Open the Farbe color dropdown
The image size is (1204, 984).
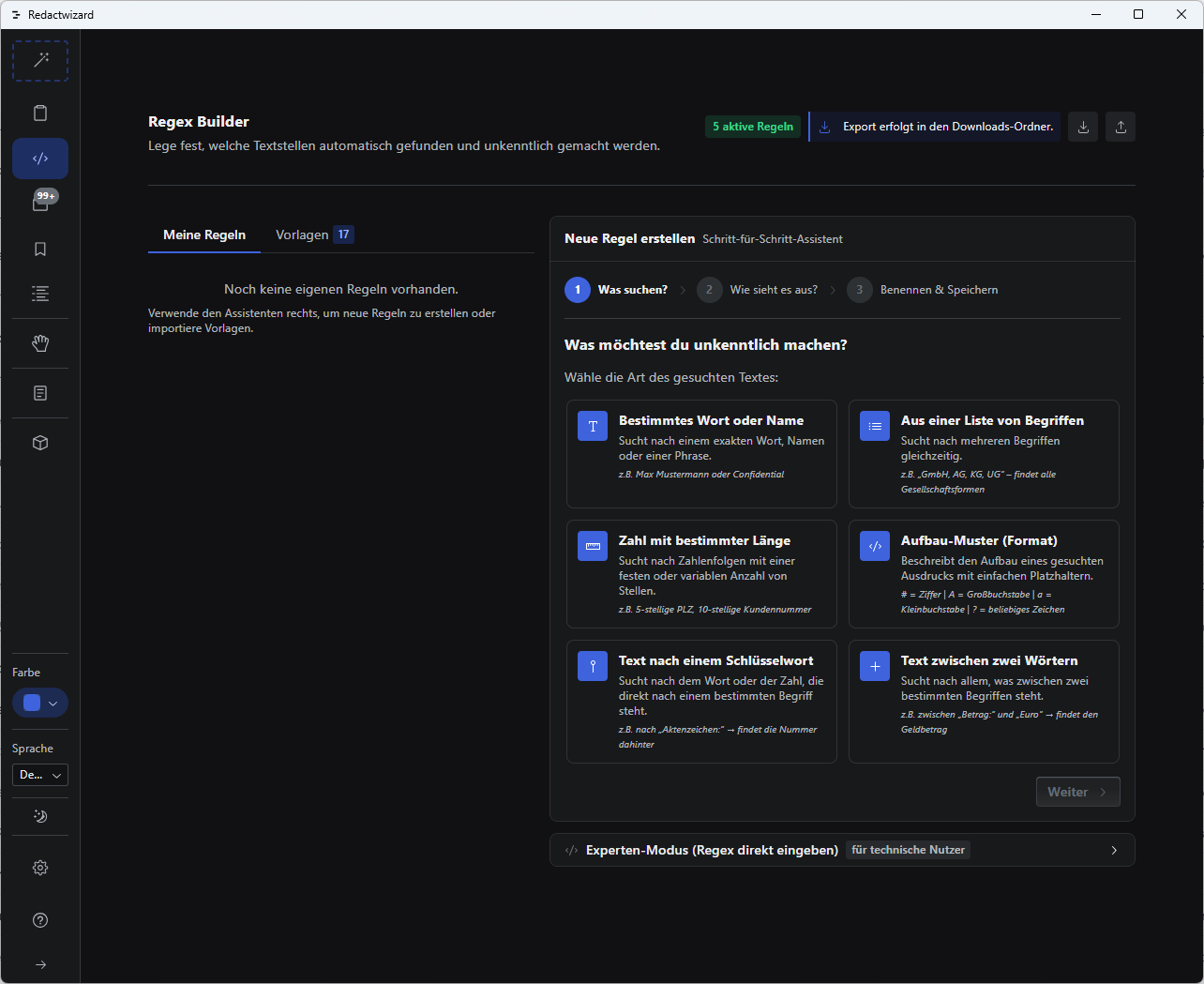click(x=40, y=703)
